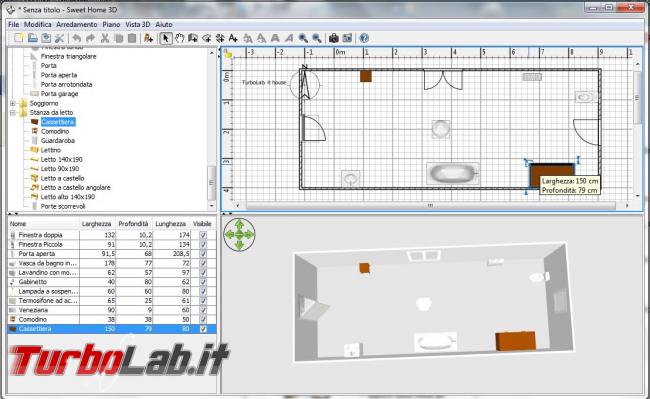Click the bathtub in the plan
Image resolution: width=650 pixels, height=399 pixels.
click(453, 174)
